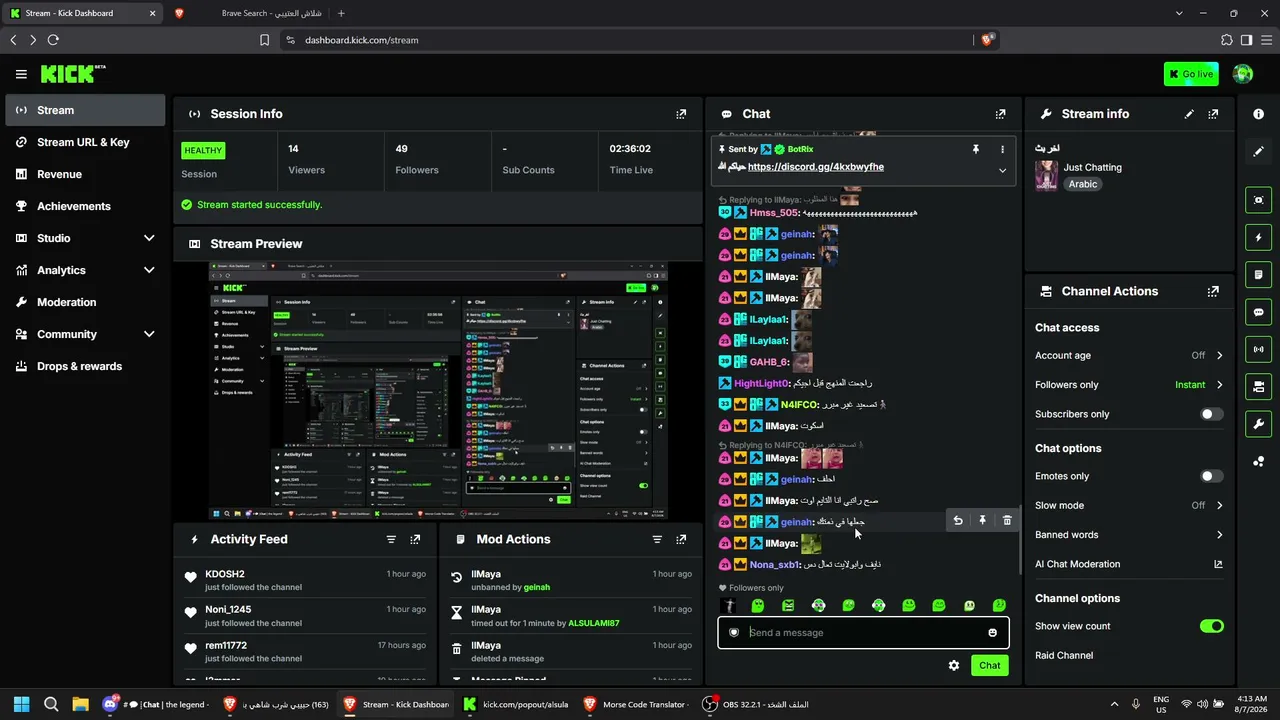The width and height of the screenshot is (1280, 720).
Task: Pin geinah's hovered chat message
Action: pyautogui.click(x=982, y=520)
